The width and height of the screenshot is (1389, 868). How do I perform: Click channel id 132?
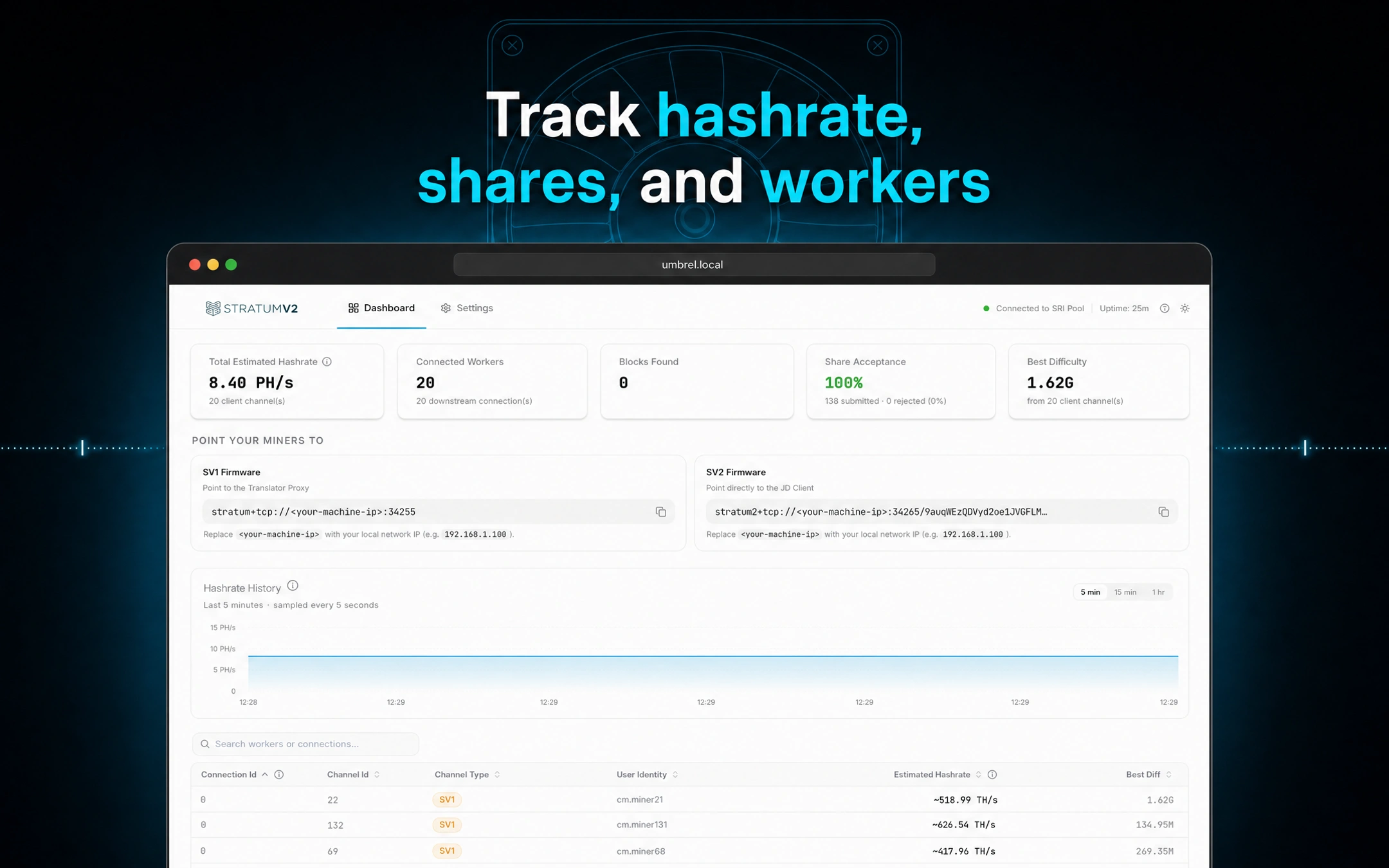click(x=335, y=826)
